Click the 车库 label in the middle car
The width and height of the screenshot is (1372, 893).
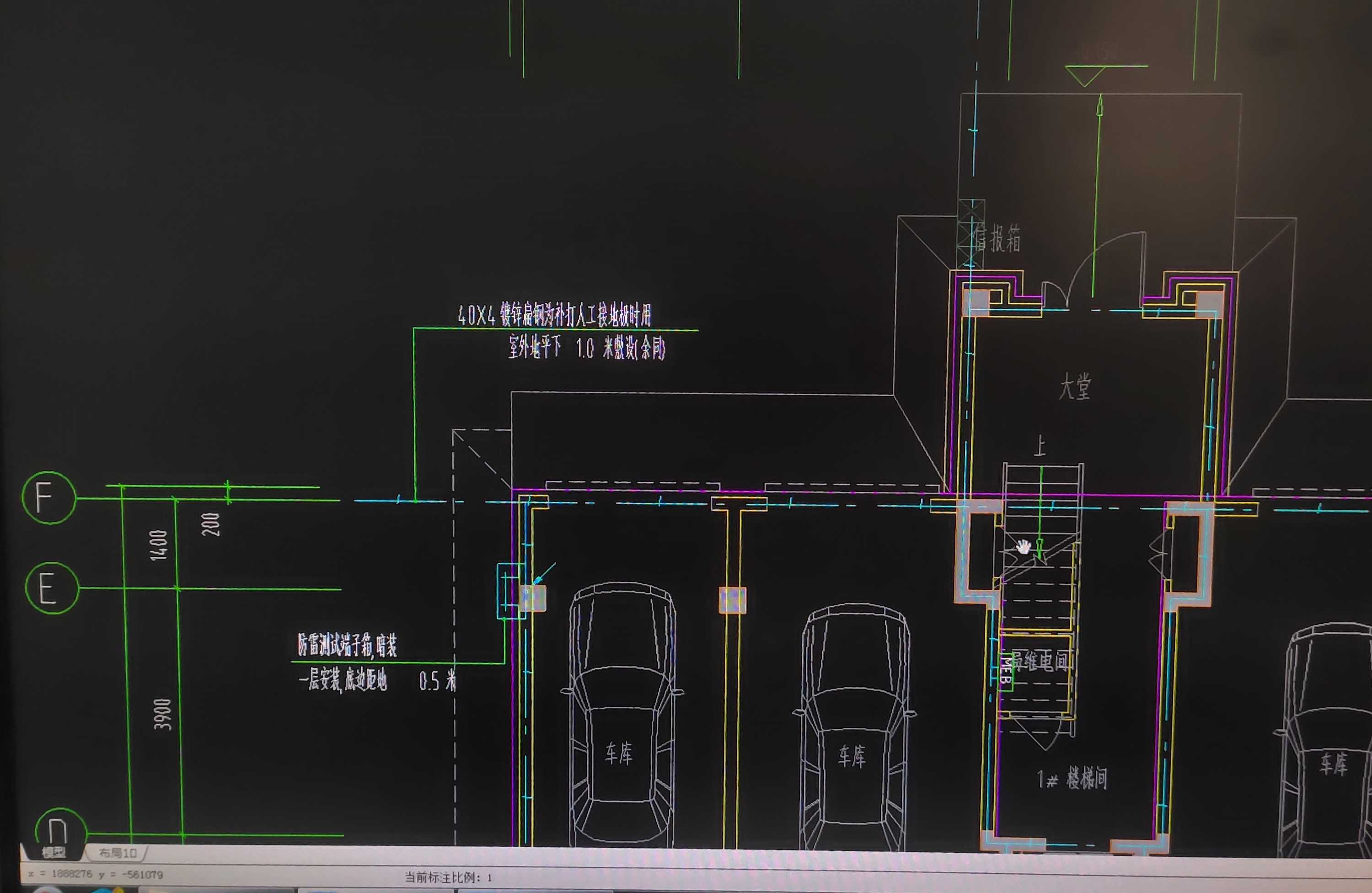pos(852,756)
